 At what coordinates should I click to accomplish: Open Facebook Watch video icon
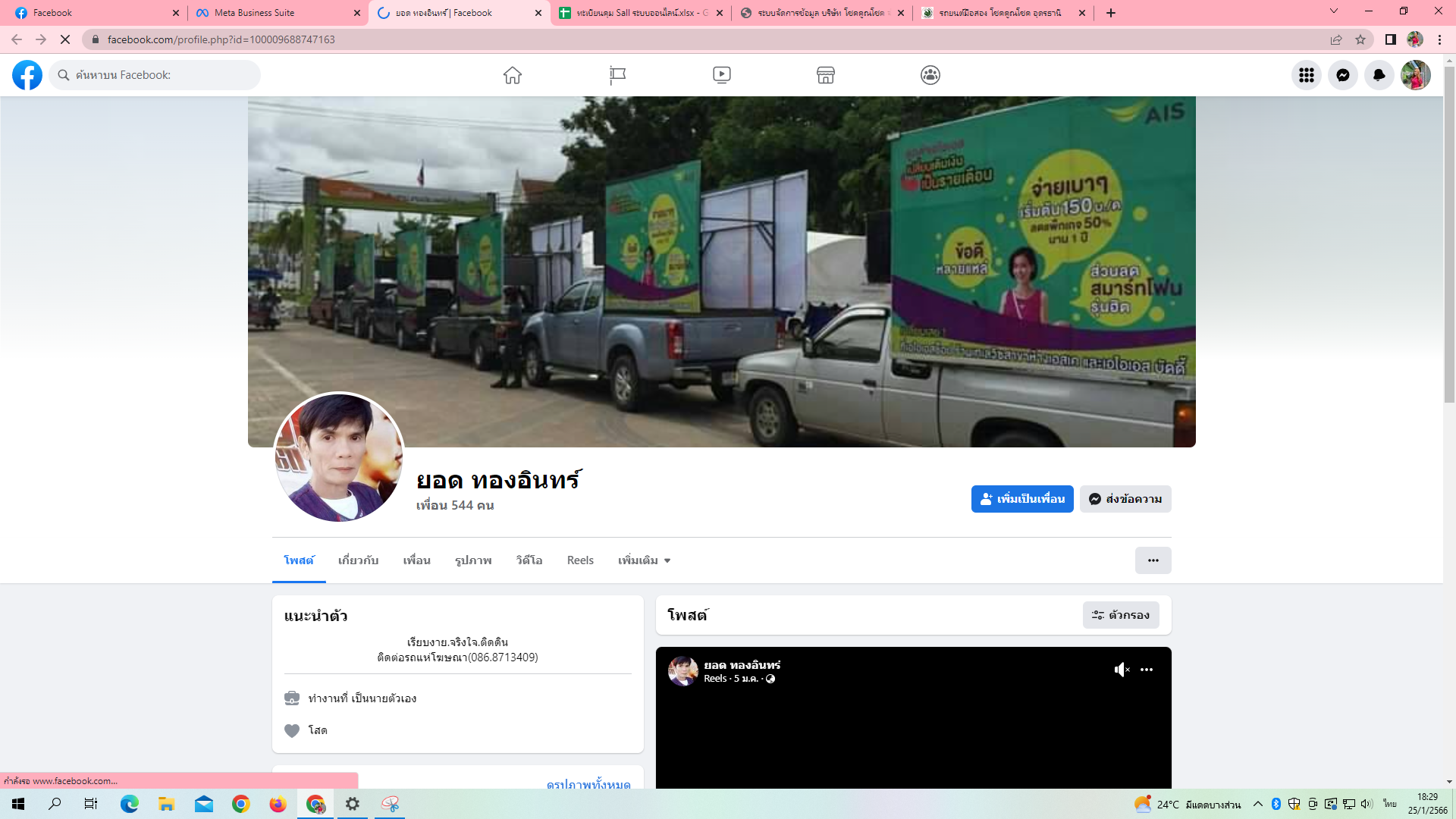[721, 75]
